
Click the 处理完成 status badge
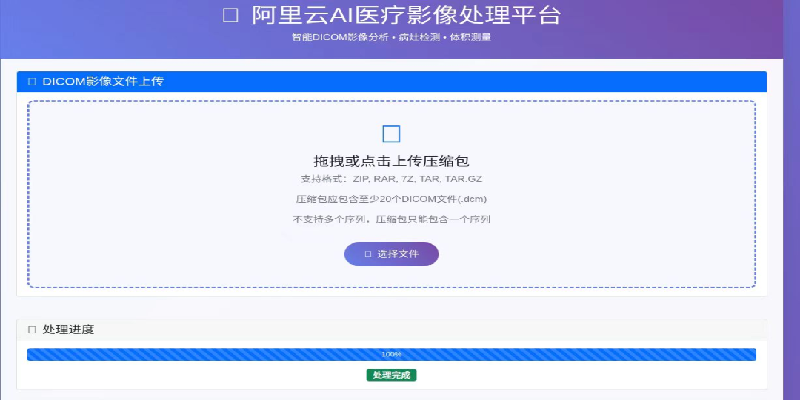tap(391, 375)
